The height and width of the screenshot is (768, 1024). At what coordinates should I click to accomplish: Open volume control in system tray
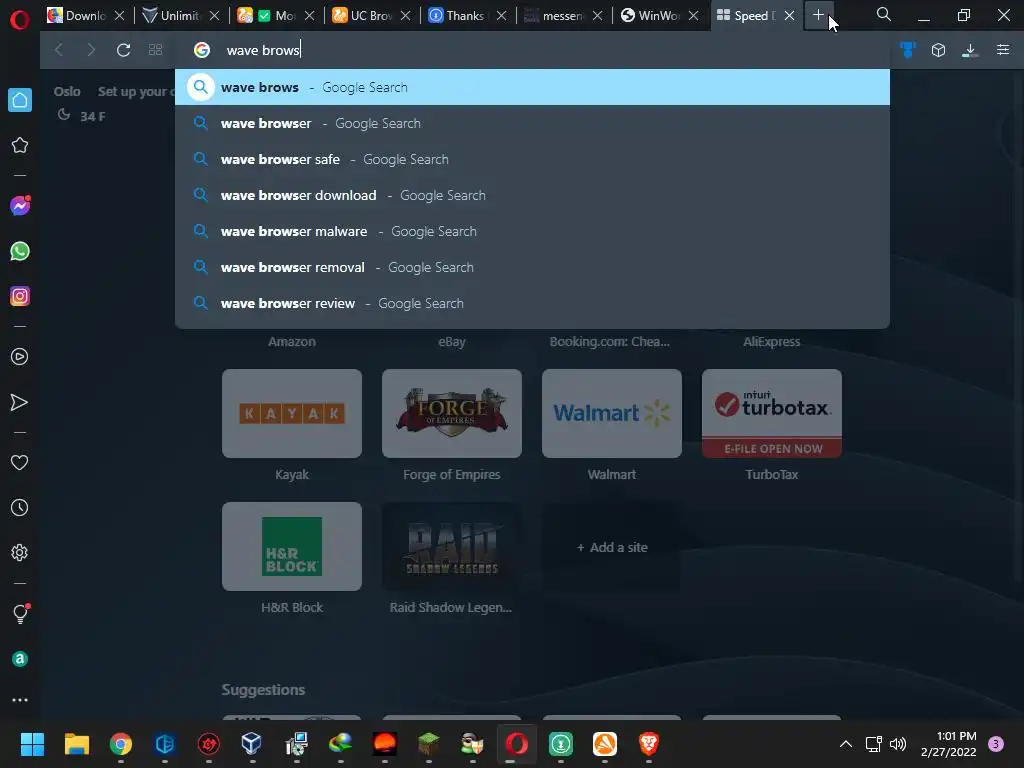click(899, 744)
